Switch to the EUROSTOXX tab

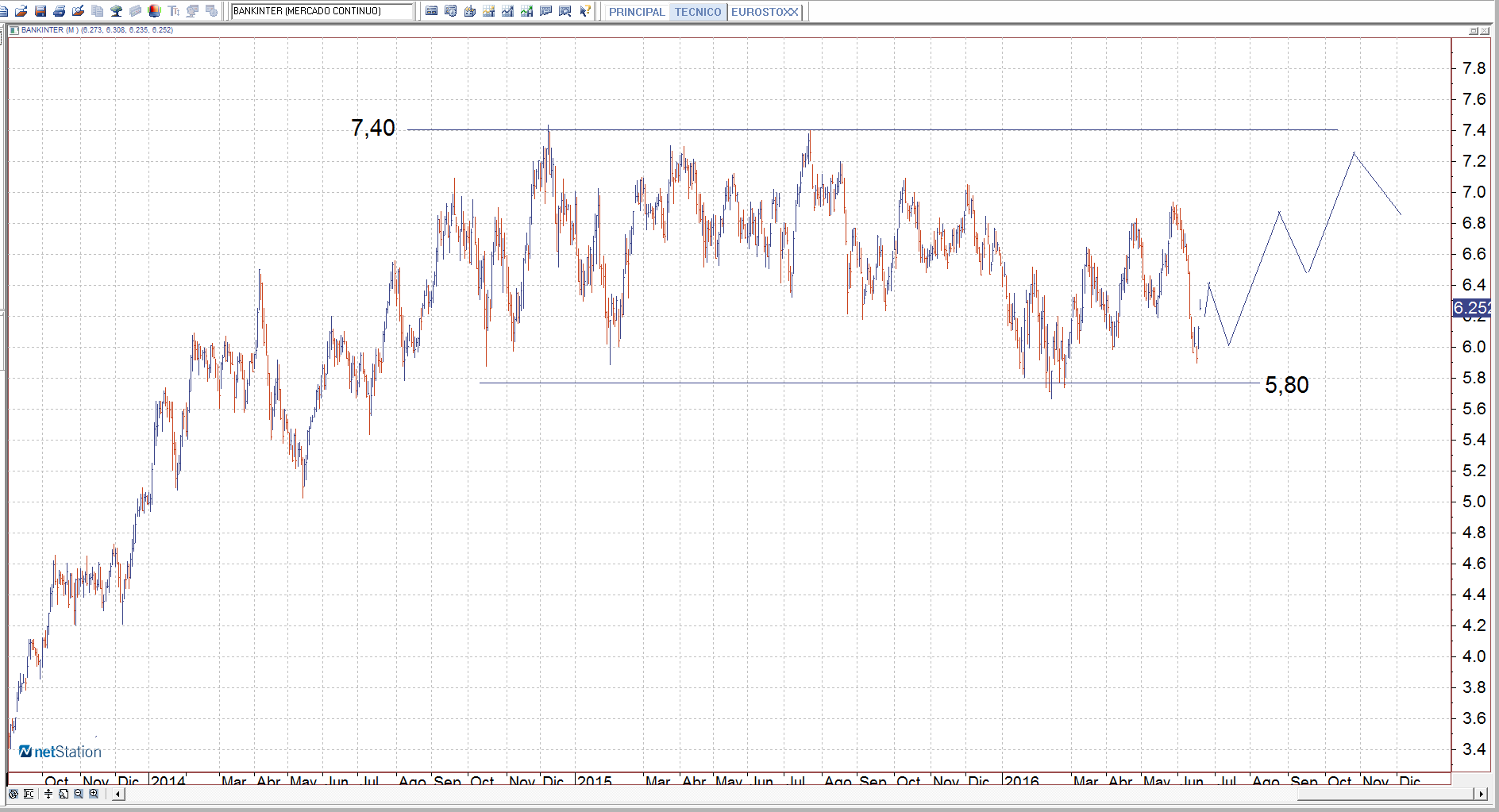tap(765, 12)
